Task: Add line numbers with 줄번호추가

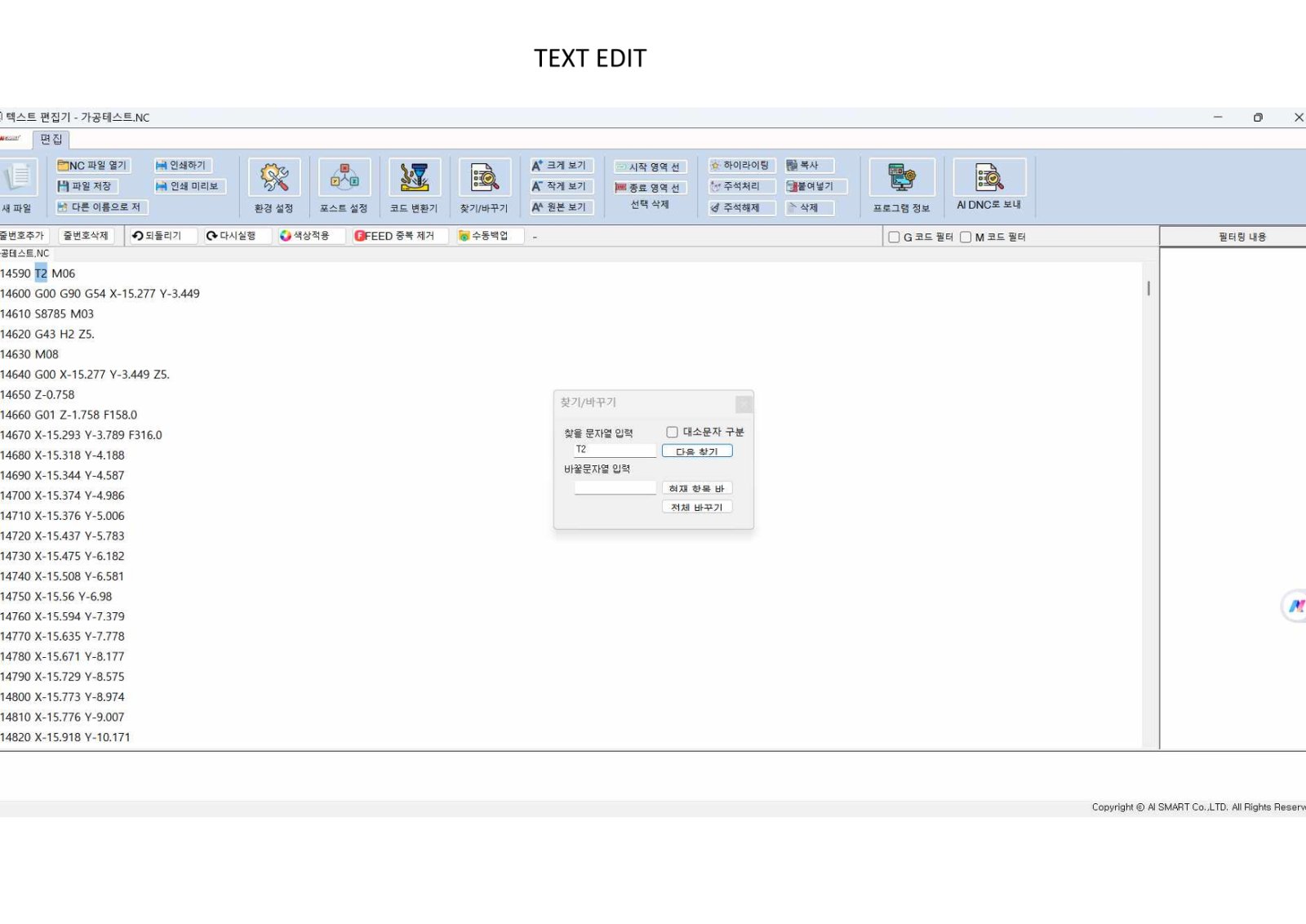Action: (24, 235)
